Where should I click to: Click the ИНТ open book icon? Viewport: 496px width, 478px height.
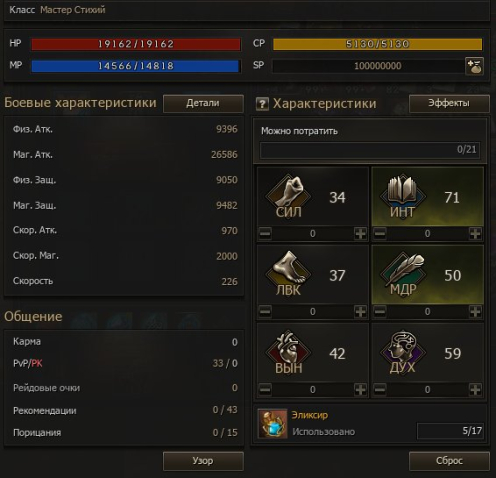(x=403, y=197)
